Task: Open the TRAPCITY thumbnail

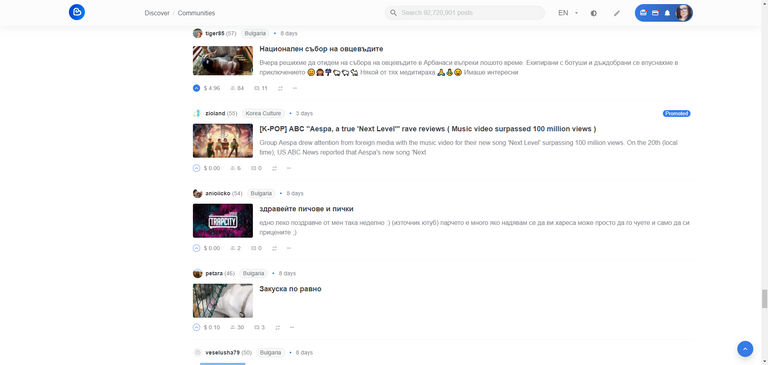Action: point(223,220)
